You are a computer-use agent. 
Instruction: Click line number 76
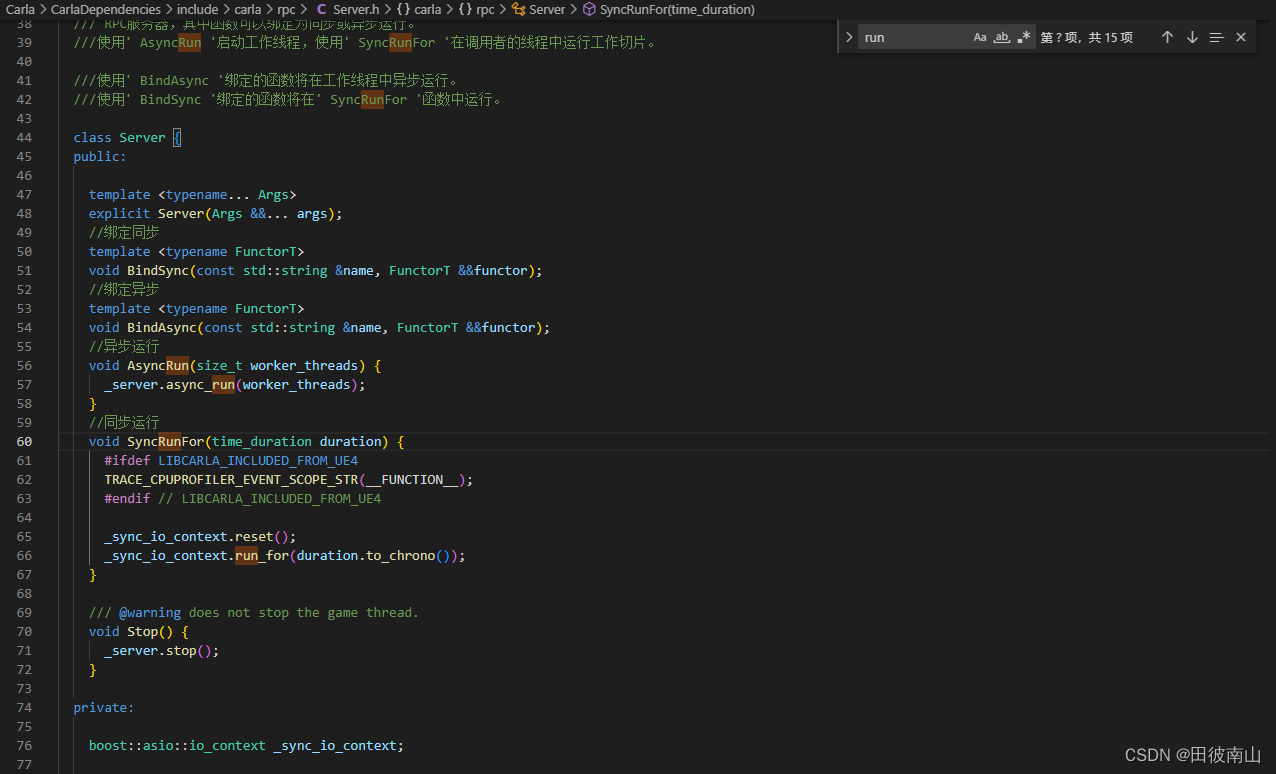[25, 745]
